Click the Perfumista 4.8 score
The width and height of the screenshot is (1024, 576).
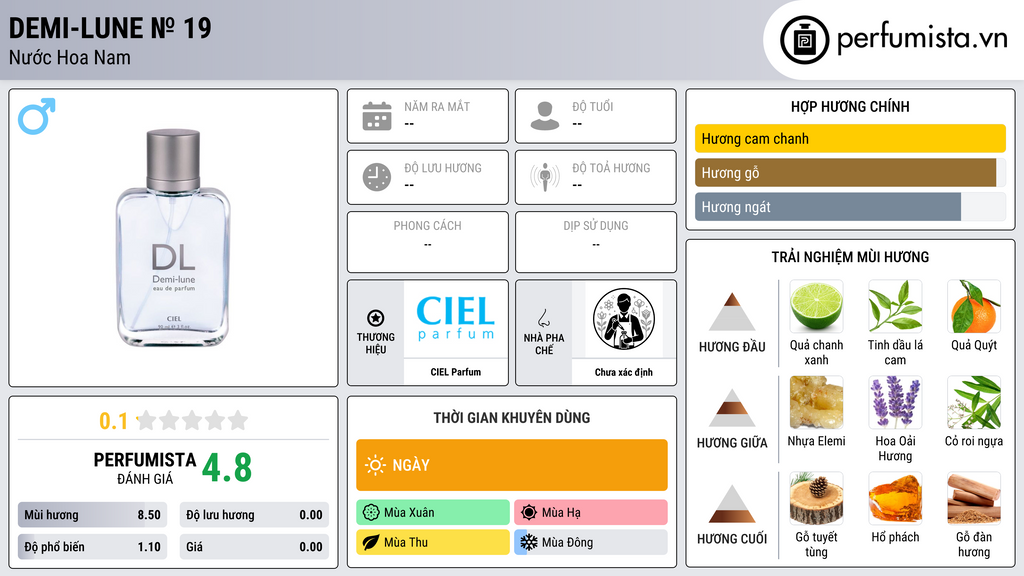[x=227, y=468]
